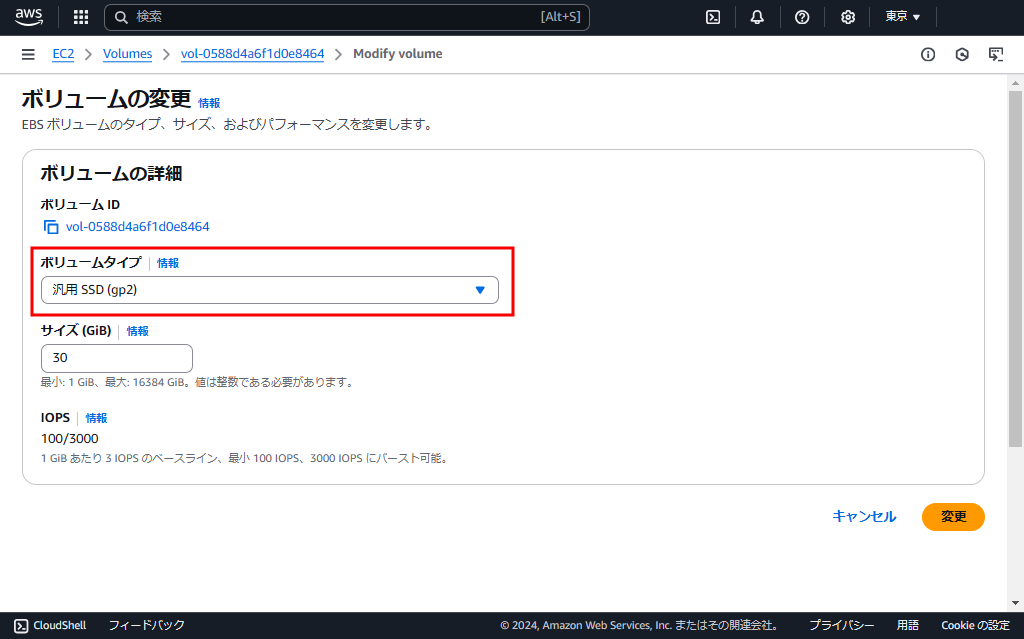Open settings gear in top bar
The height and width of the screenshot is (639, 1024).
pyautogui.click(x=848, y=17)
